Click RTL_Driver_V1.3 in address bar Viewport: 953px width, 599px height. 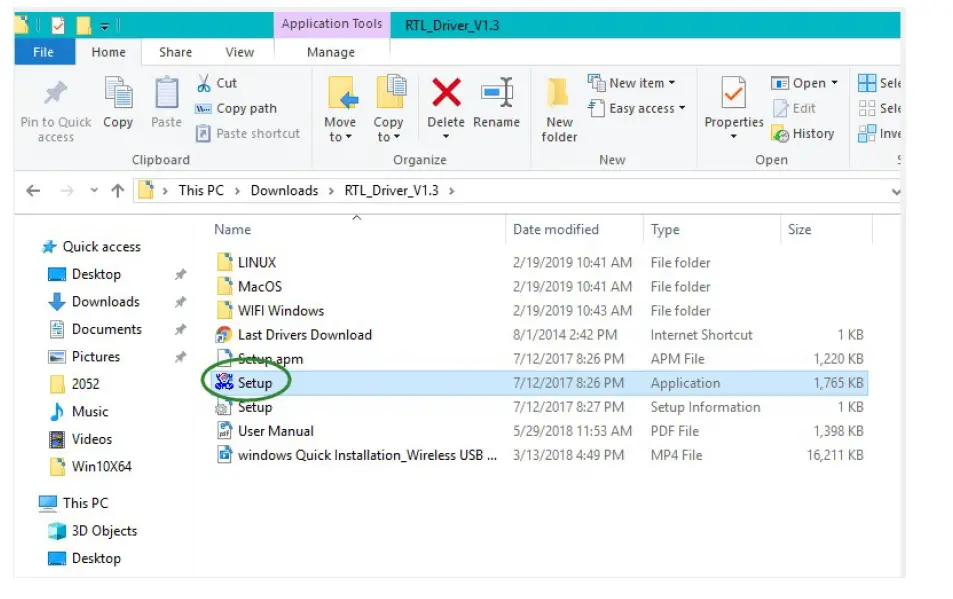(391, 191)
